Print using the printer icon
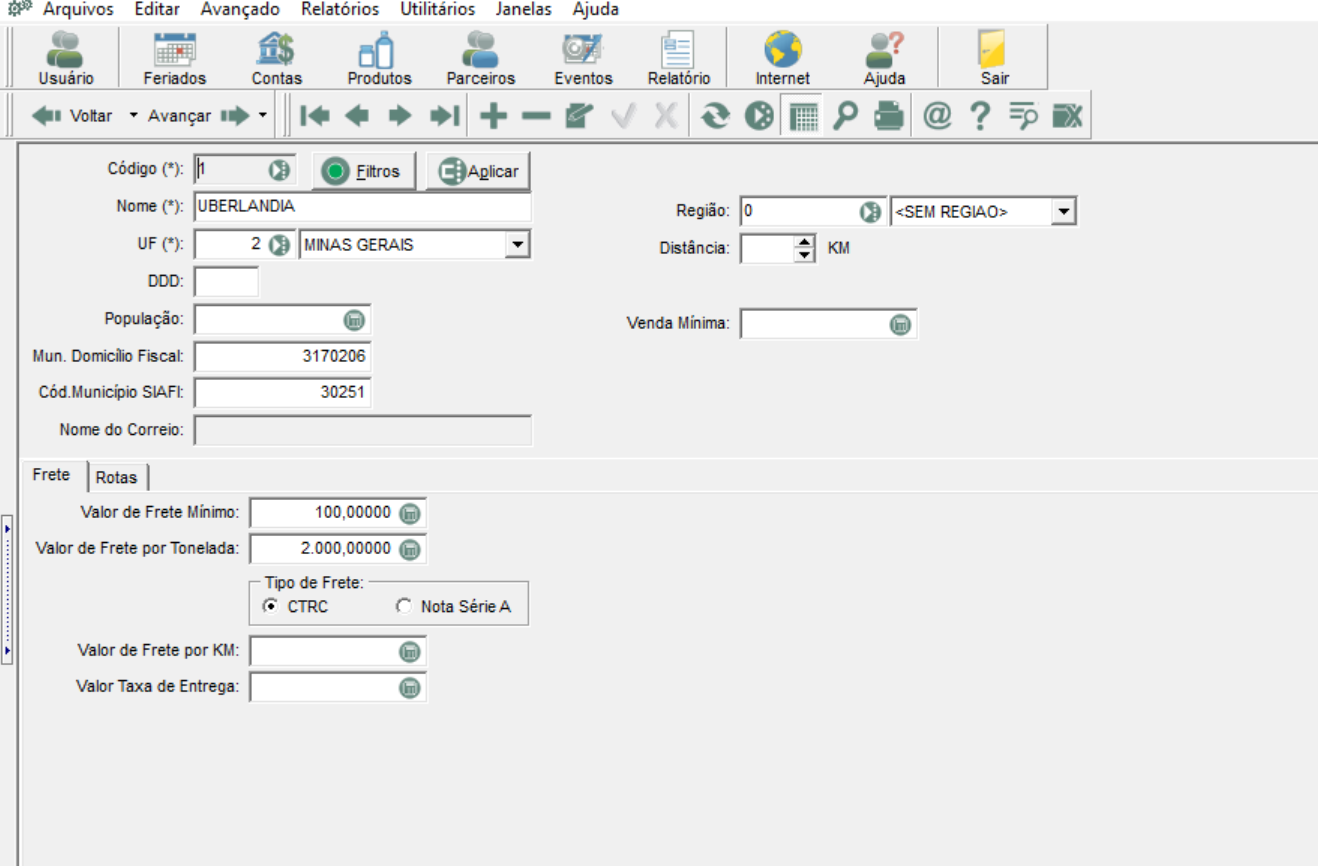1318x866 pixels. coord(889,116)
